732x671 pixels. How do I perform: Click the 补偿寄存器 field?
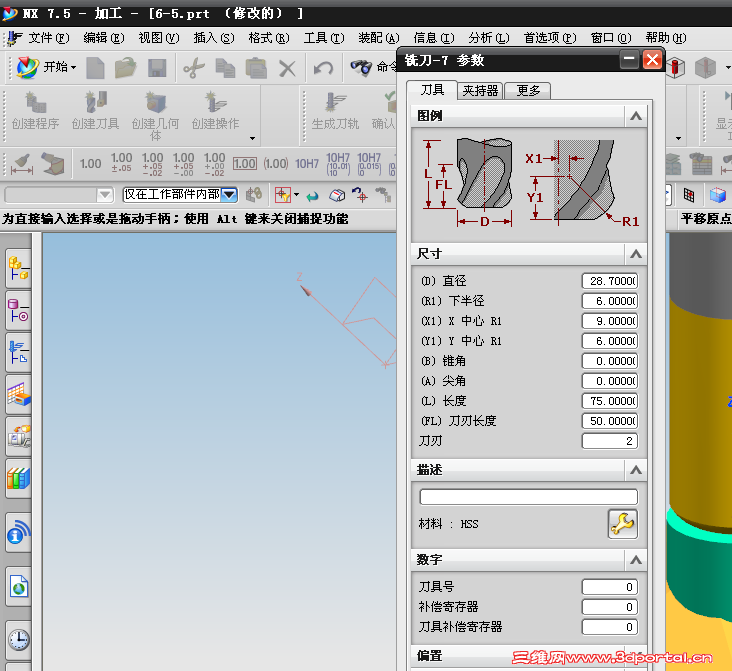click(x=610, y=607)
